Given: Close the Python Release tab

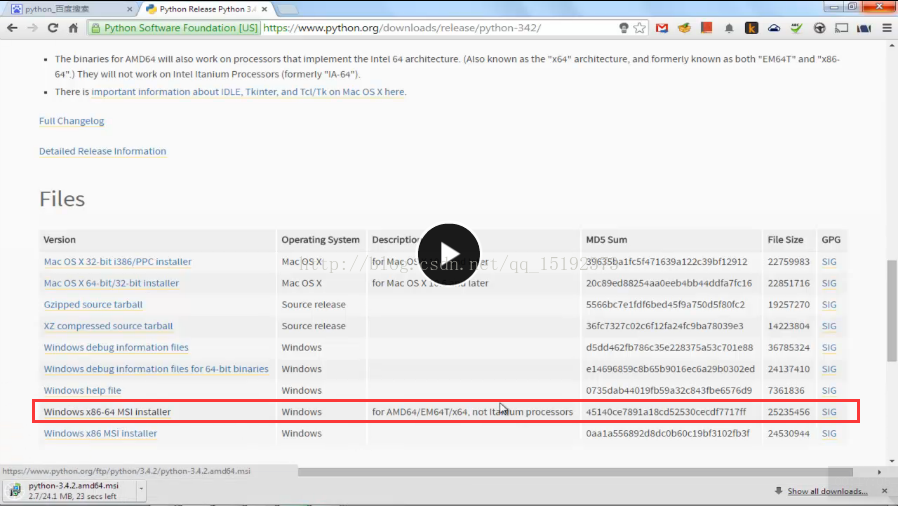Looking at the screenshot, I should [264, 9].
